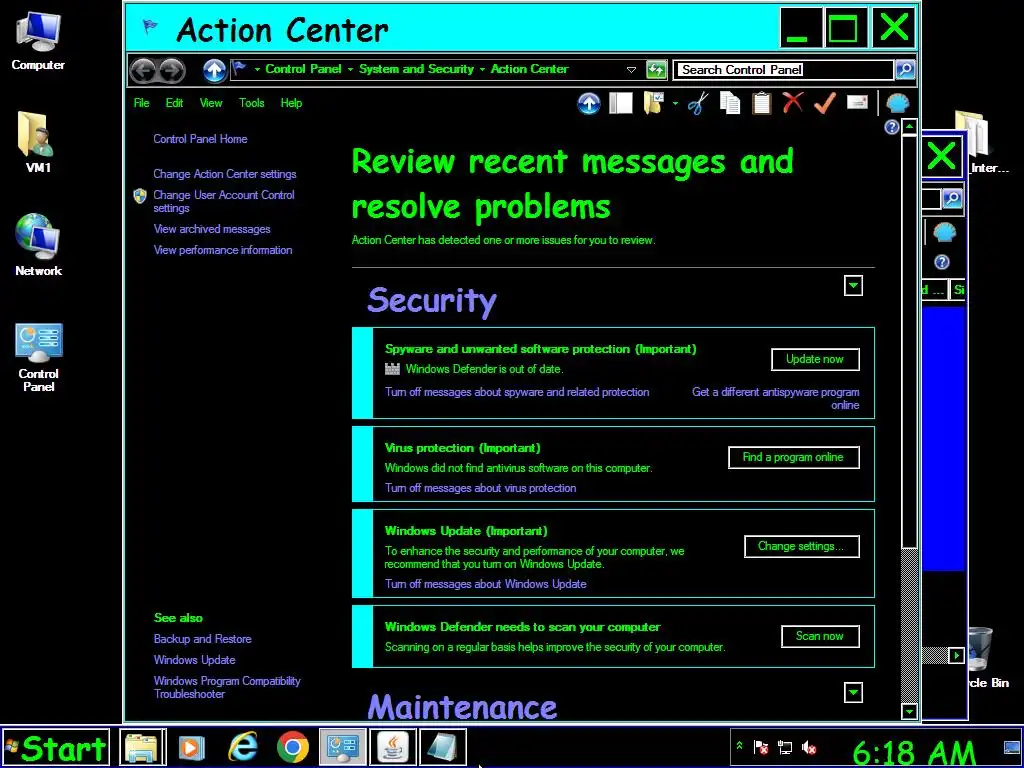Open the Tools menu
This screenshot has width=1024, height=768.
pyautogui.click(x=251, y=103)
